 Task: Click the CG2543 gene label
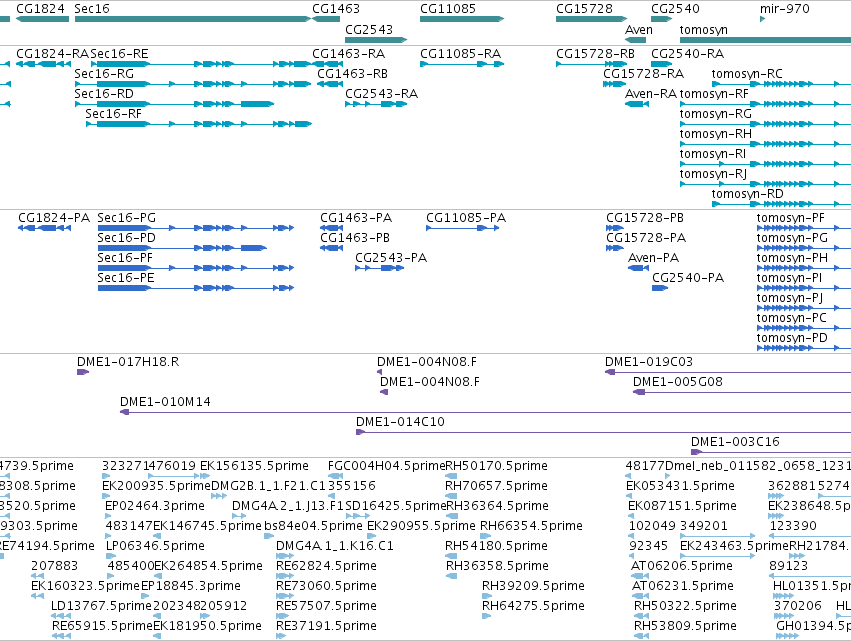[x=369, y=29]
